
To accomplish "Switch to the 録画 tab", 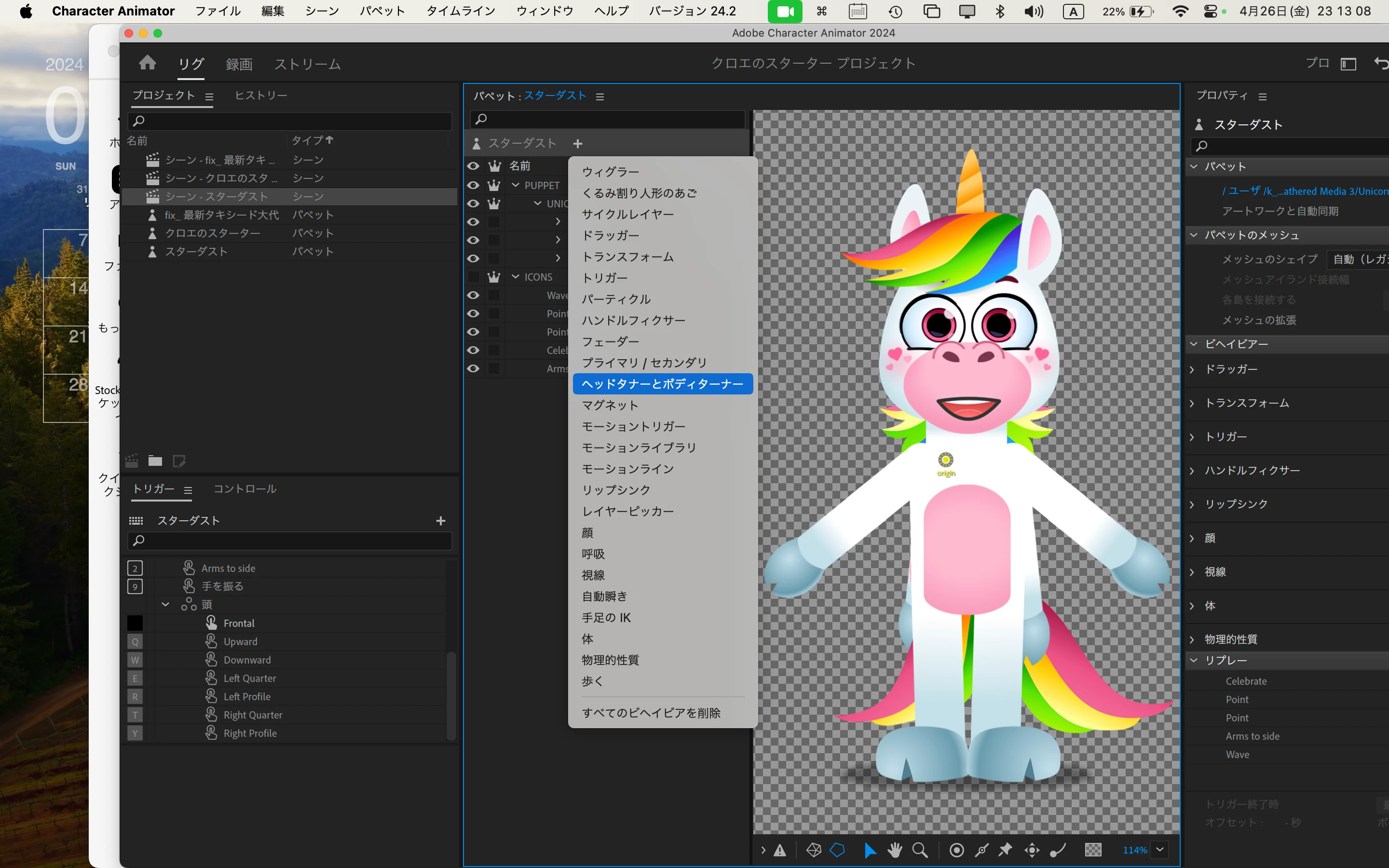I will click(x=239, y=64).
